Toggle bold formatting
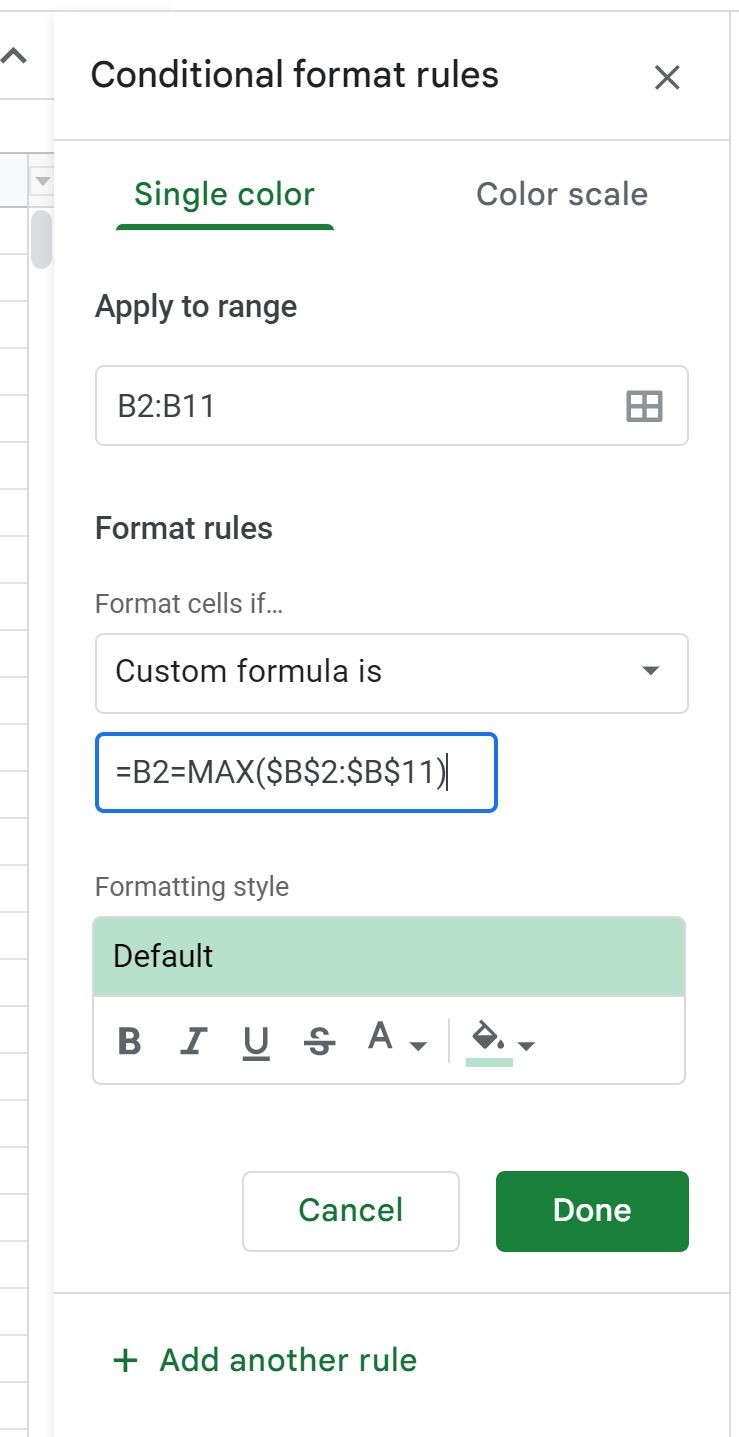The height and width of the screenshot is (1437, 739). (129, 1042)
